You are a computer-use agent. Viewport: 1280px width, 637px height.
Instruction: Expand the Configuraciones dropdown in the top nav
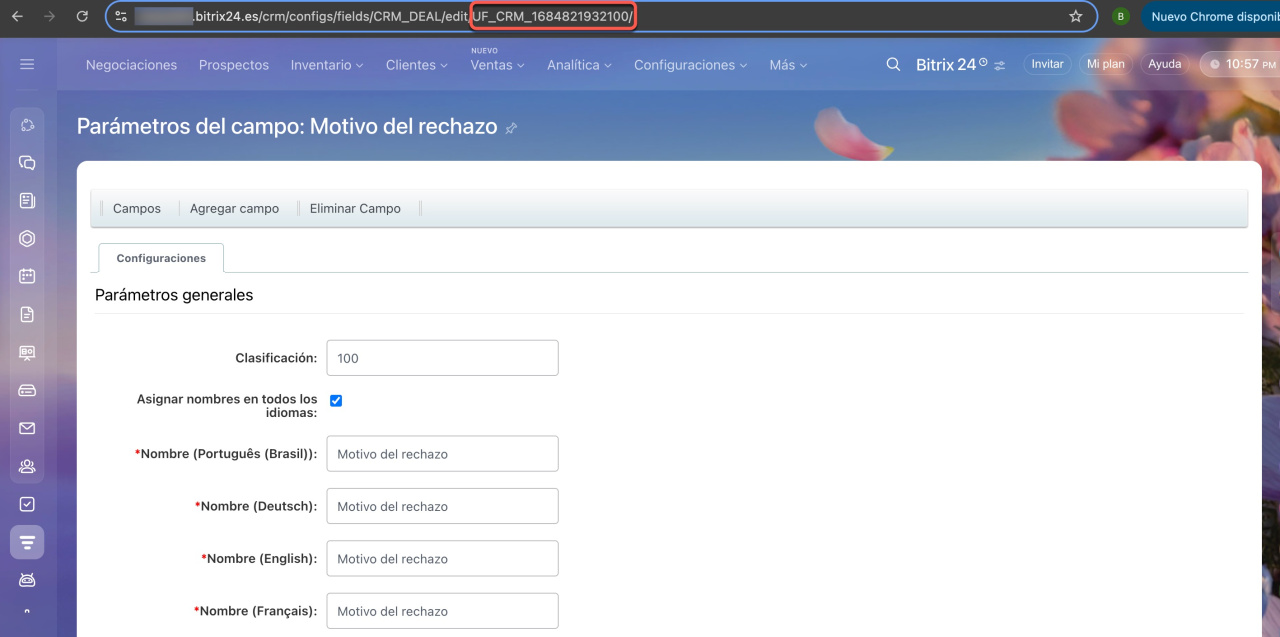tap(690, 65)
